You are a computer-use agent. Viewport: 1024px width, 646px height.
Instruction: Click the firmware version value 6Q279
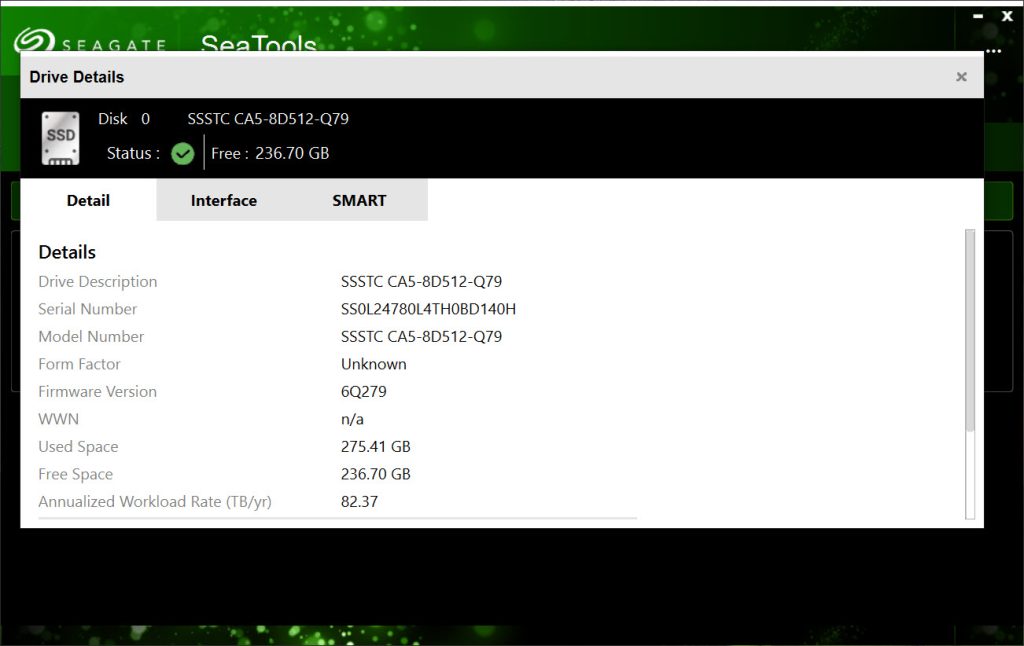[x=364, y=392]
